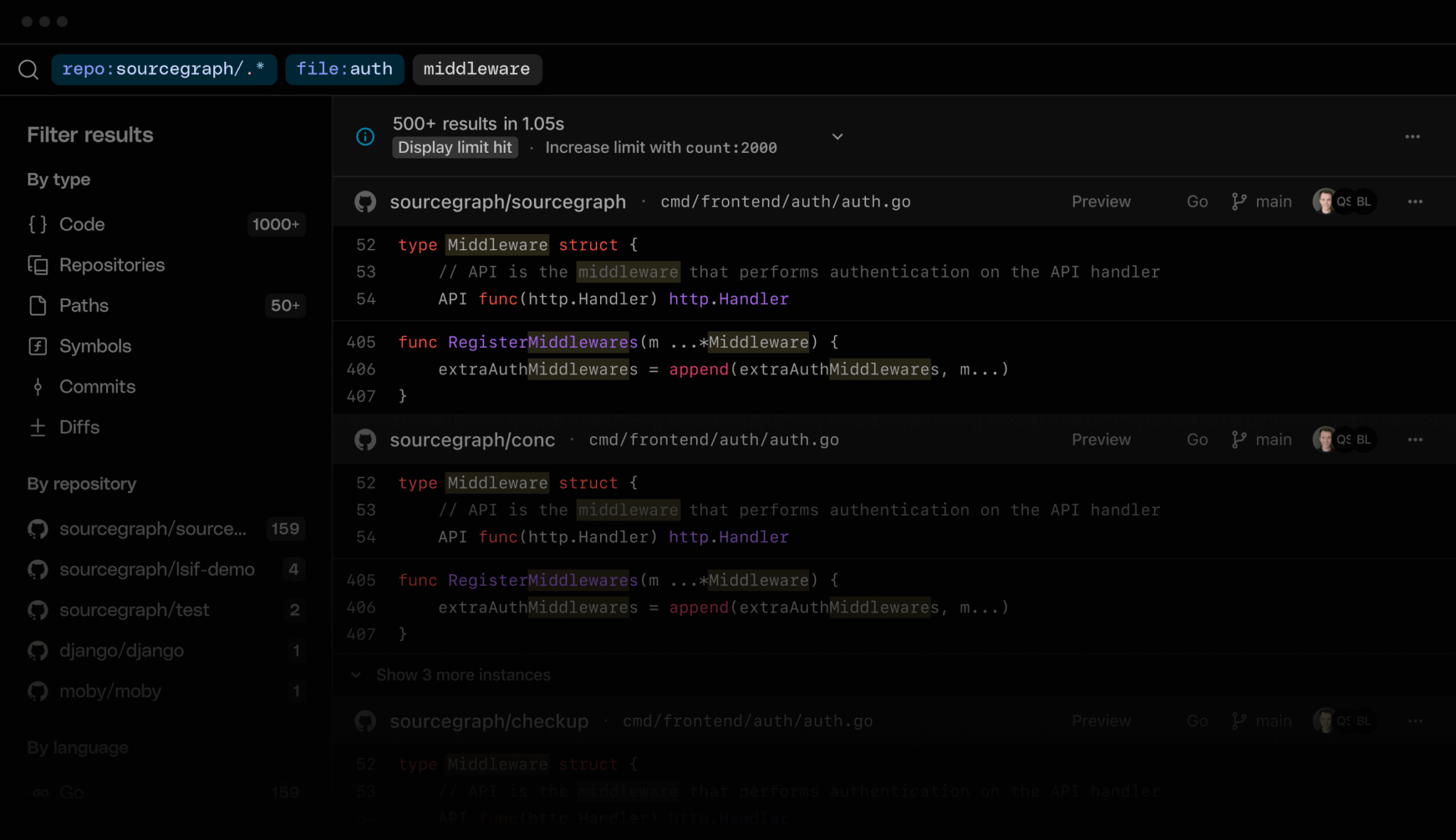Select the Commits filter icon

pos(37,387)
